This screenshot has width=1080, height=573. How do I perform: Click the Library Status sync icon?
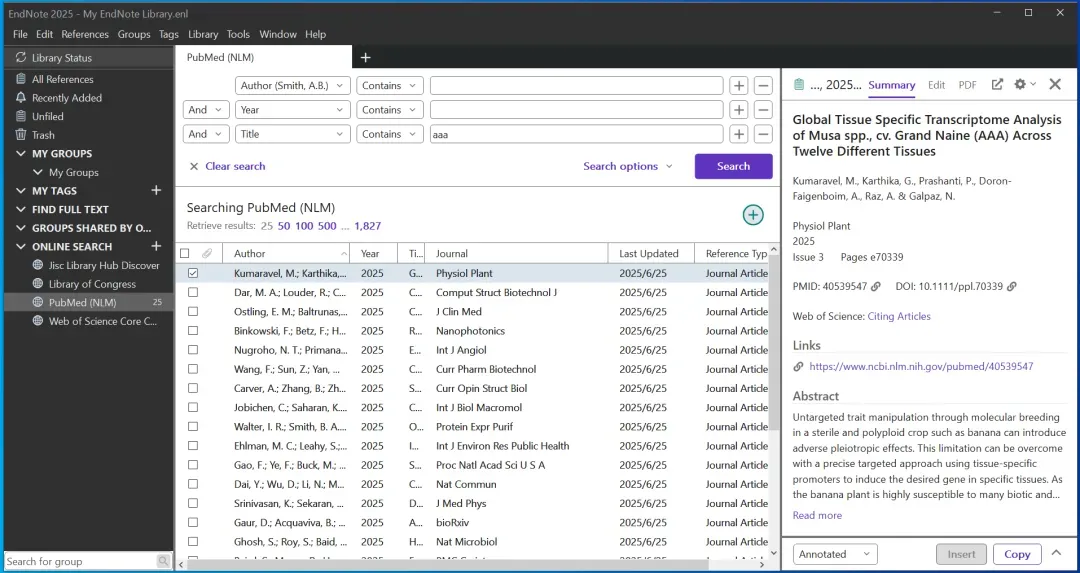(21, 58)
